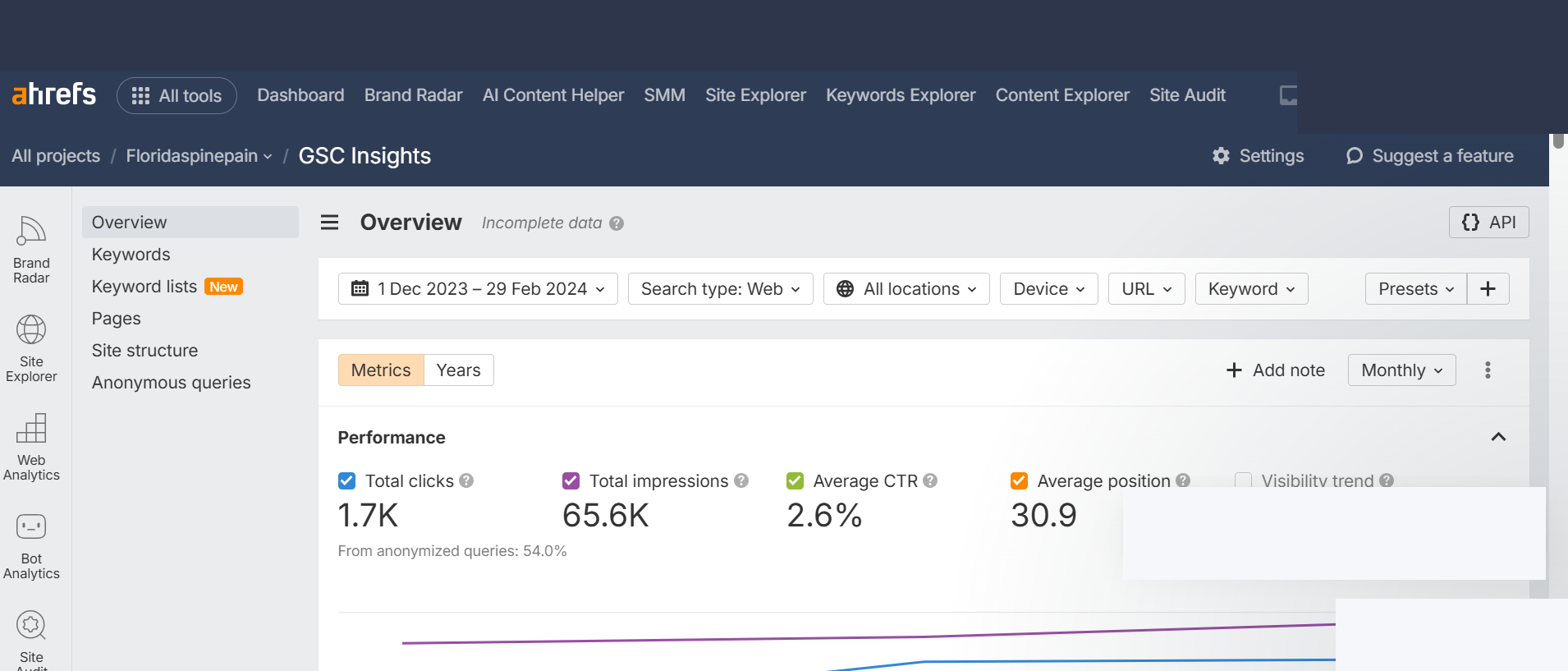This screenshot has height=671, width=1568.
Task: Select the Metrics tab
Action: (x=381, y=370)
